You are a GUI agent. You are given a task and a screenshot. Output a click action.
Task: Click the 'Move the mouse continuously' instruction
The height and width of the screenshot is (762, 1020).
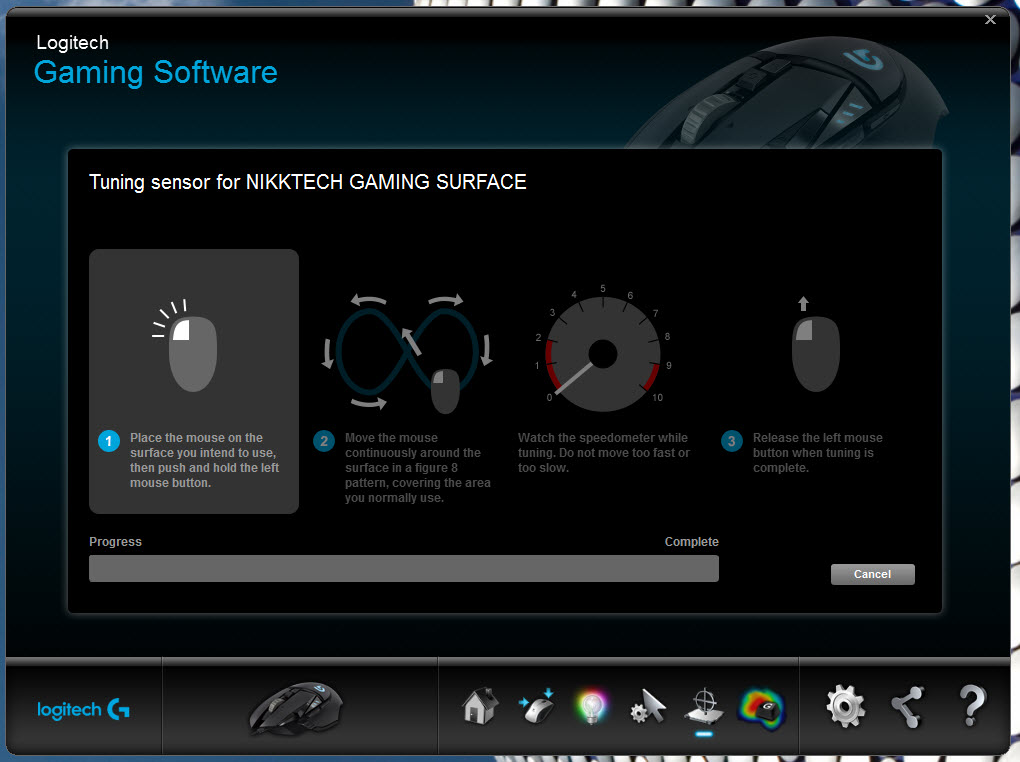pos(418,468)
